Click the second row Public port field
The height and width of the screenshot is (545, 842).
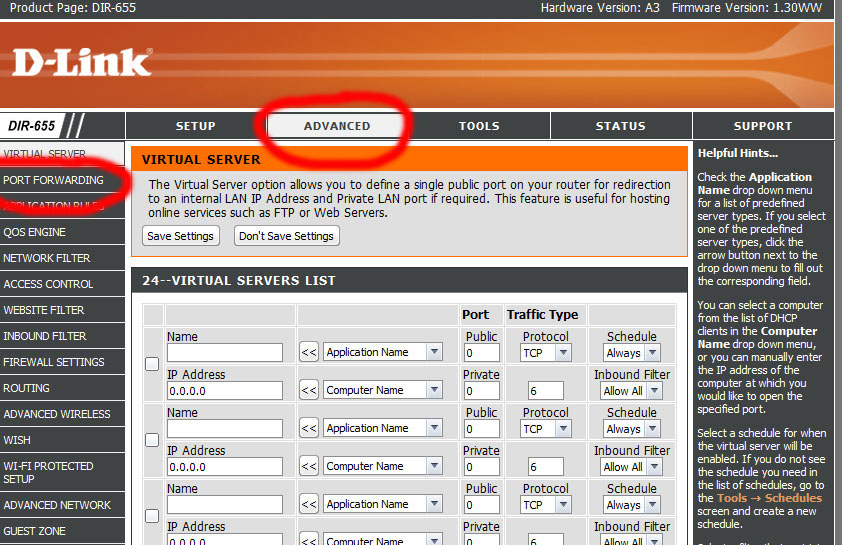[x=482, y=430]
